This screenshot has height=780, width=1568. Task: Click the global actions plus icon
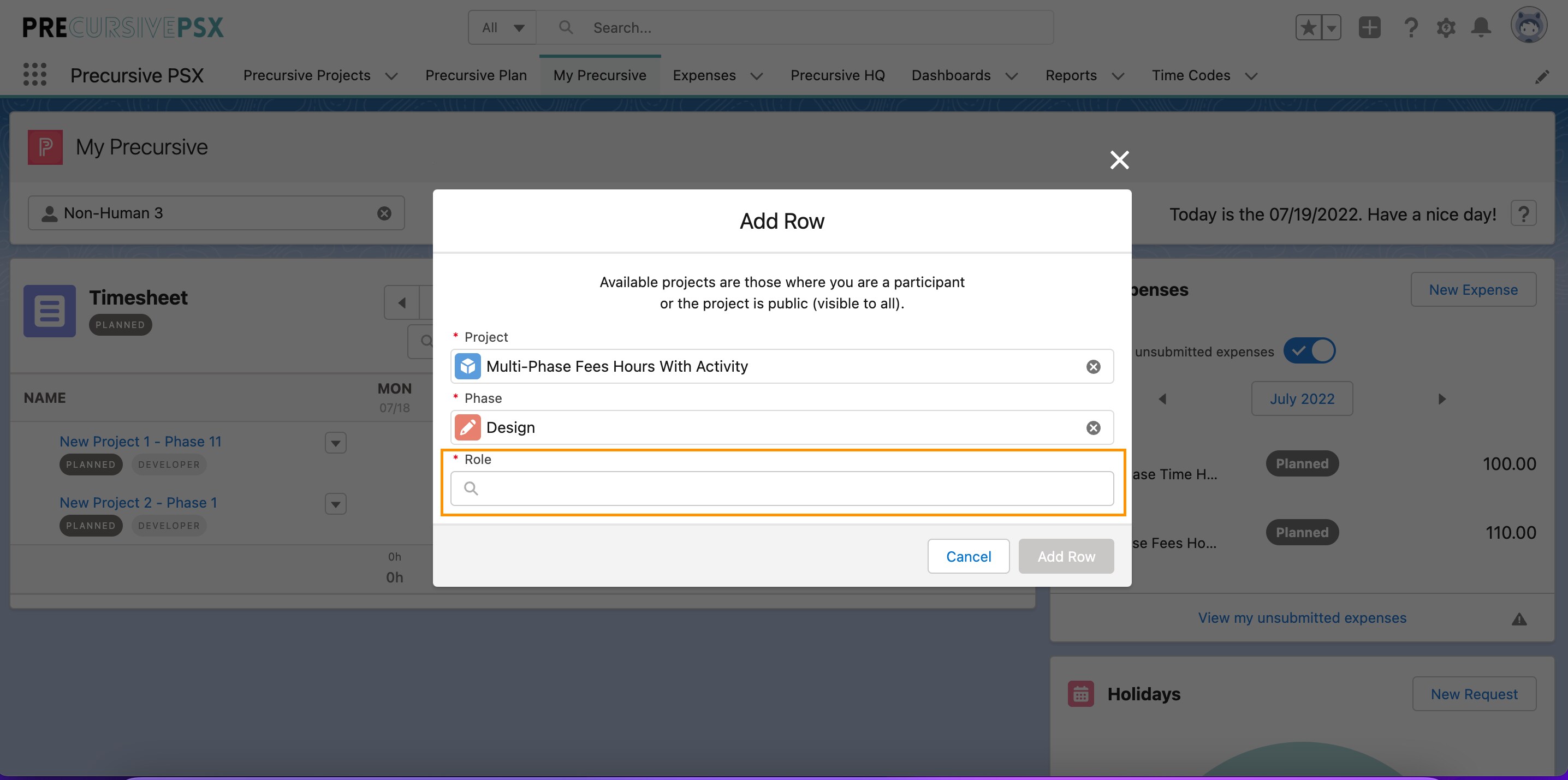pyautogui.click(x=1370, y=27)
